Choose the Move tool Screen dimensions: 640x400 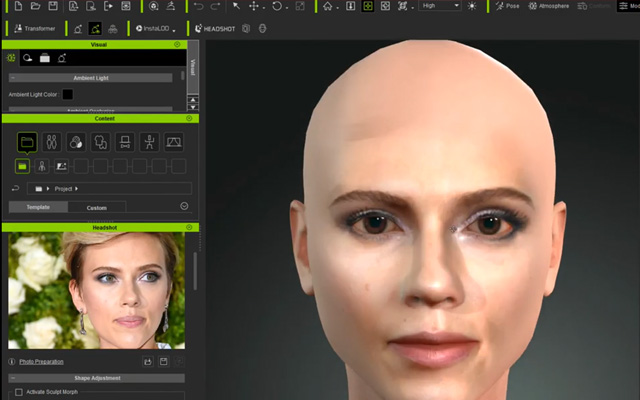[254, 6]
